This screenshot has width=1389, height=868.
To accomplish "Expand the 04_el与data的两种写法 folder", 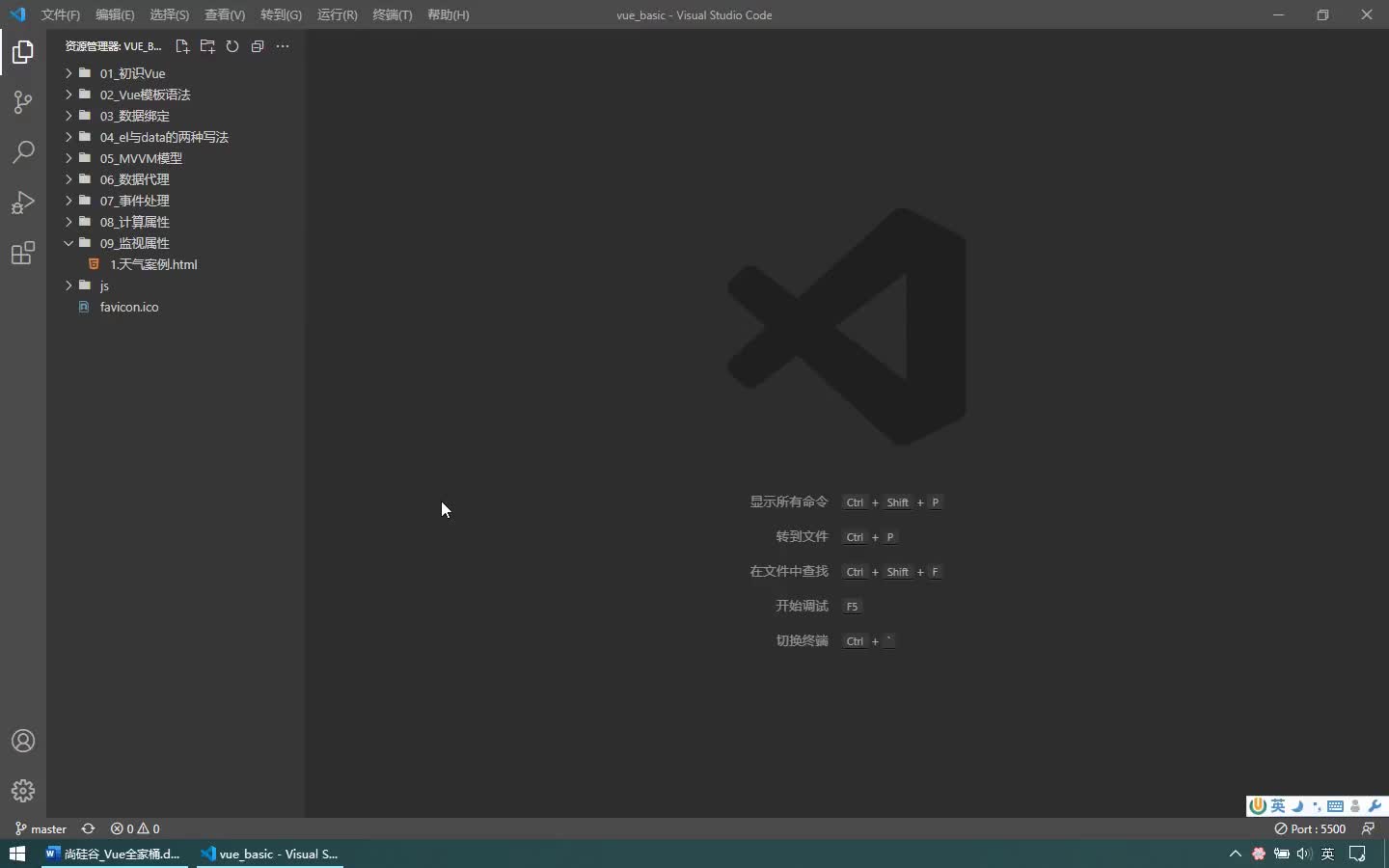I will 177,137.
